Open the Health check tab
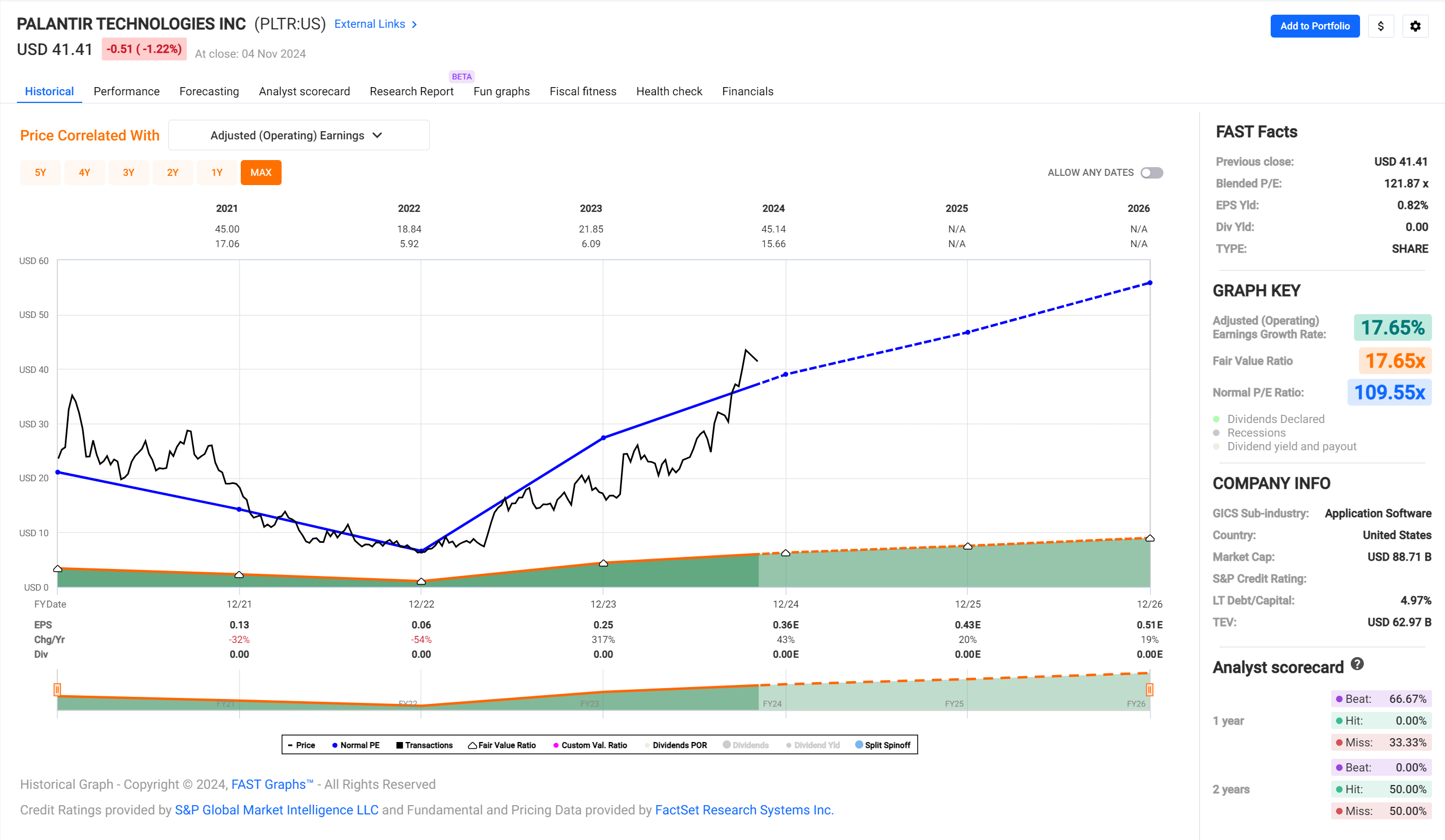 (669, 91)
